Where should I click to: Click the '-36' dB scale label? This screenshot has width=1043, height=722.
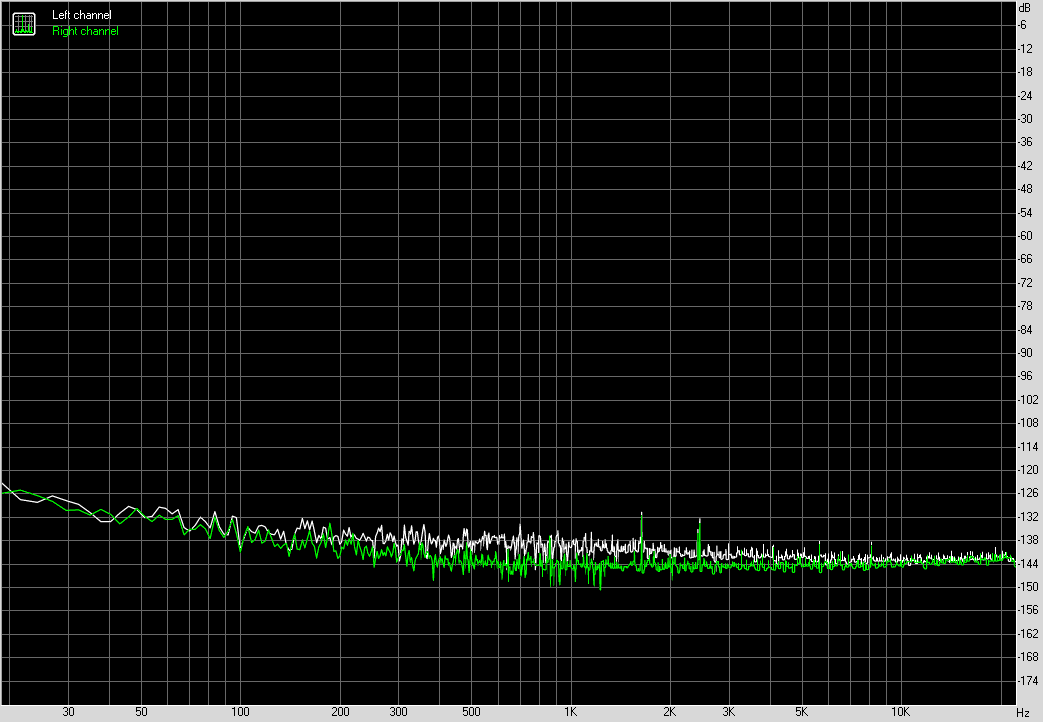pyautogui.click(x=1025, y=142)
